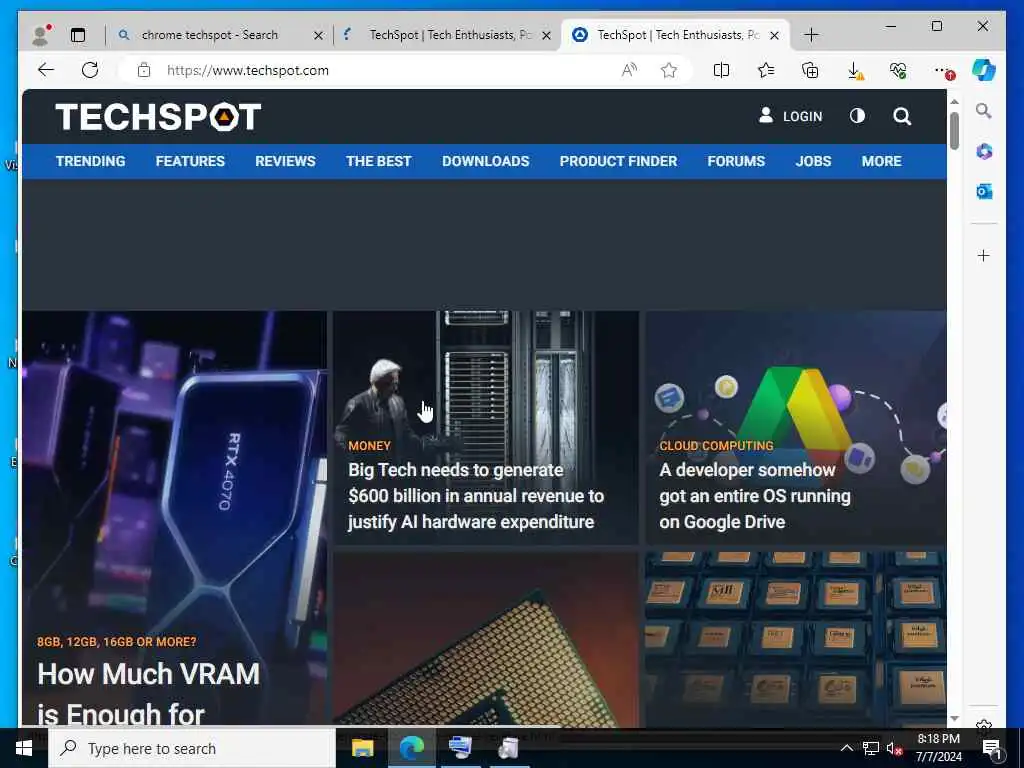Add this page to favorites star
Screen dimensions: 1024x768
(669, 70)
